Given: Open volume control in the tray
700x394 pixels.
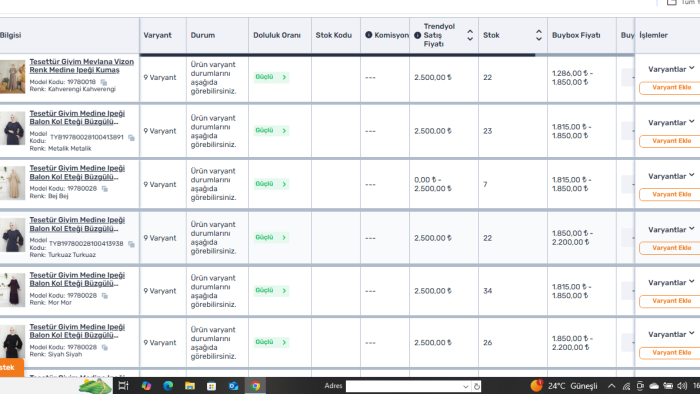Looking at the screenshot, I should click(x=682, y=386).
